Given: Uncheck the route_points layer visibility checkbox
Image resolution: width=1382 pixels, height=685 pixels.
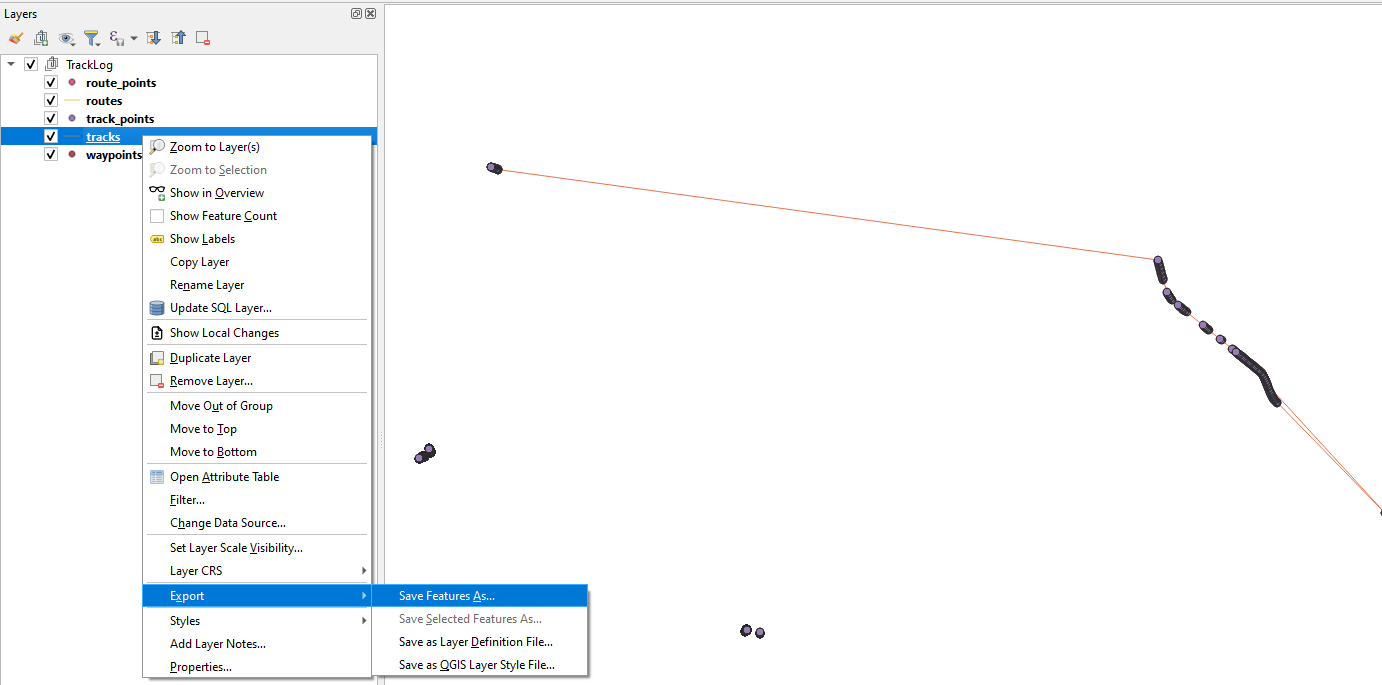Looking at the screenshot, I should coord(51,83).
